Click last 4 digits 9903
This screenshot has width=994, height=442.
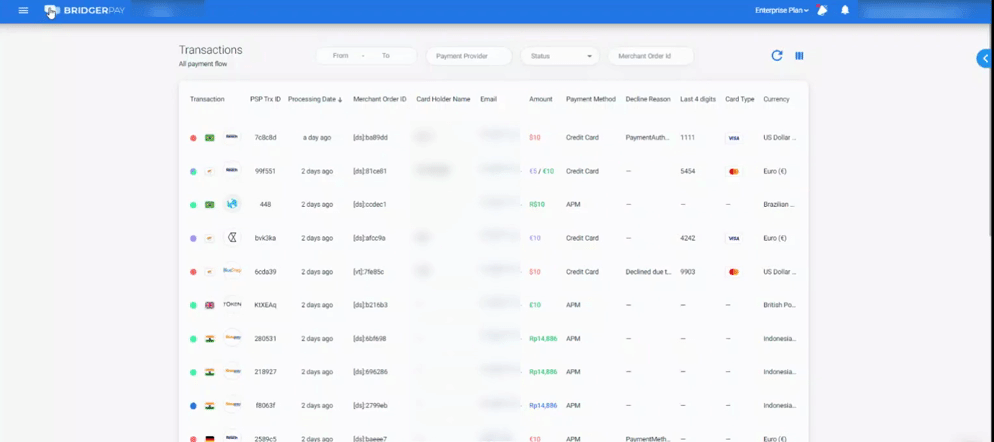pyautogui.click(x=688, y=272)
